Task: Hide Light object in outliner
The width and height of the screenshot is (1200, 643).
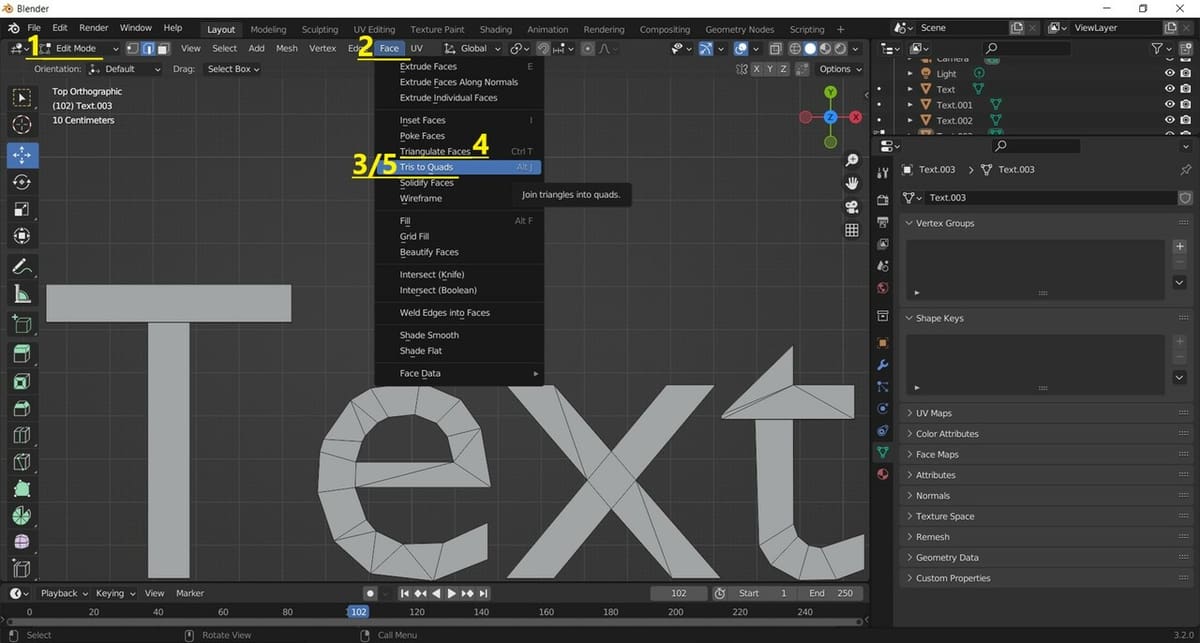Action: point(1169,73)
